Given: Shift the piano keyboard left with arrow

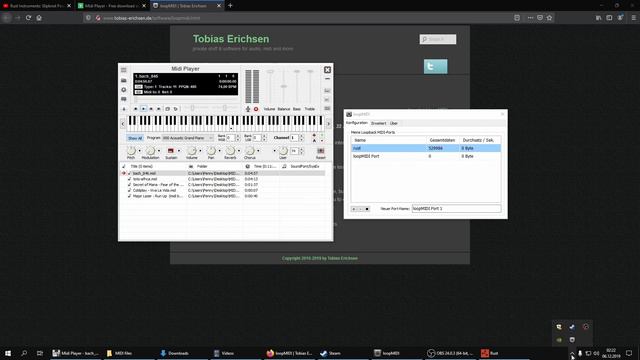Looking at the screenshot, I should click(x=123, y=124).
